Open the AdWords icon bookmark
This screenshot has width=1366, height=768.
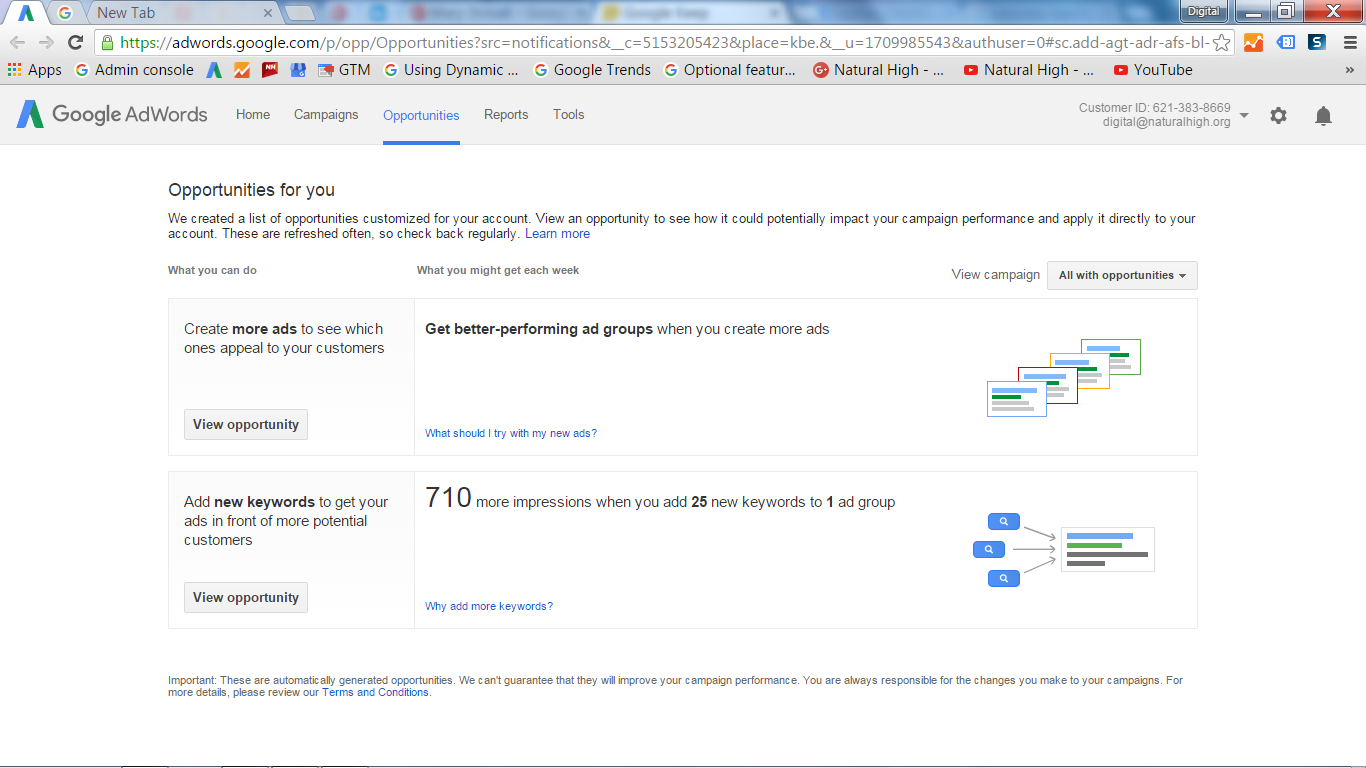(x=214, y=70)
